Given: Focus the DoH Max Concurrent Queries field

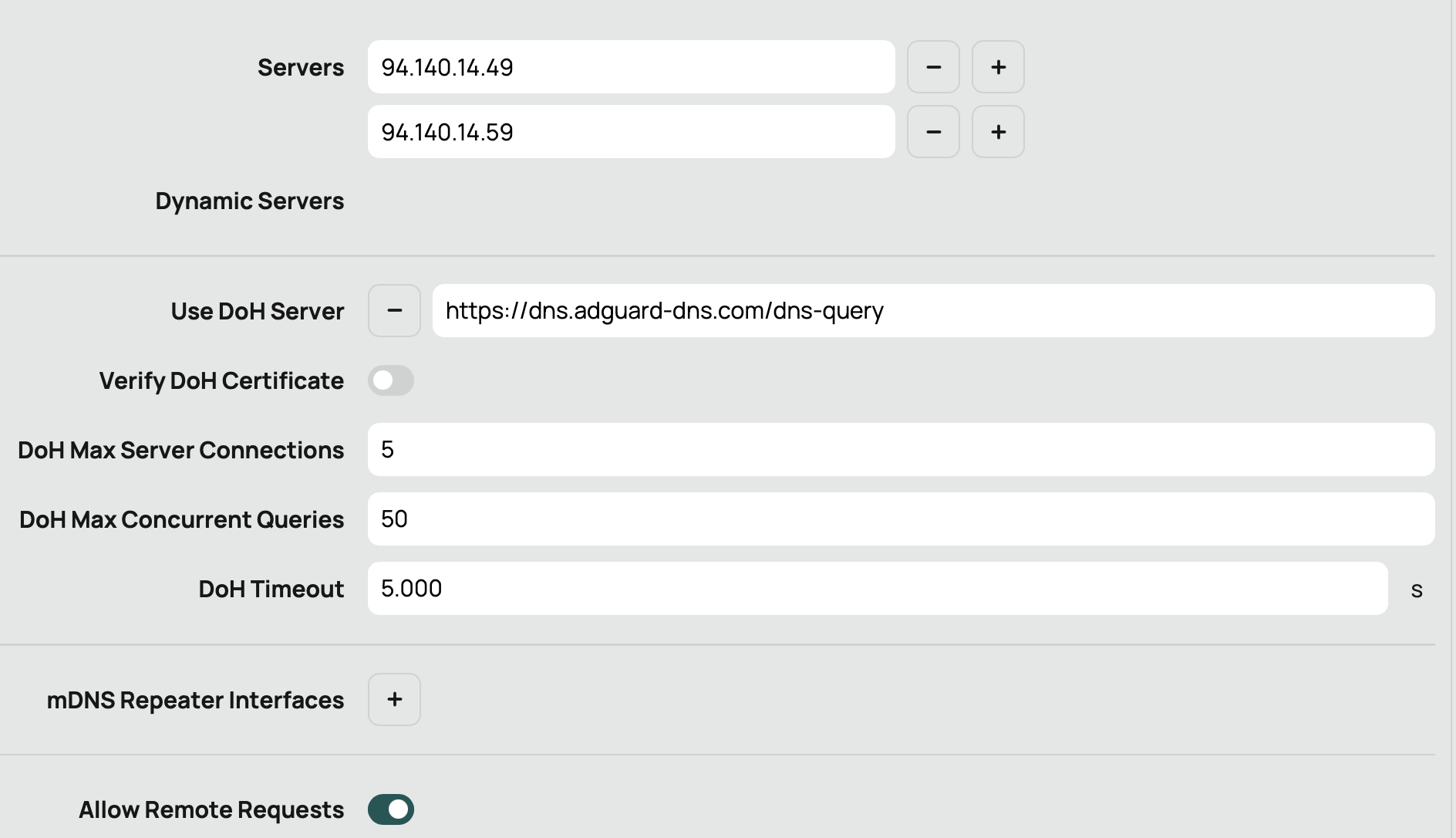Looking at the screenshot, I should click(901, 519).
